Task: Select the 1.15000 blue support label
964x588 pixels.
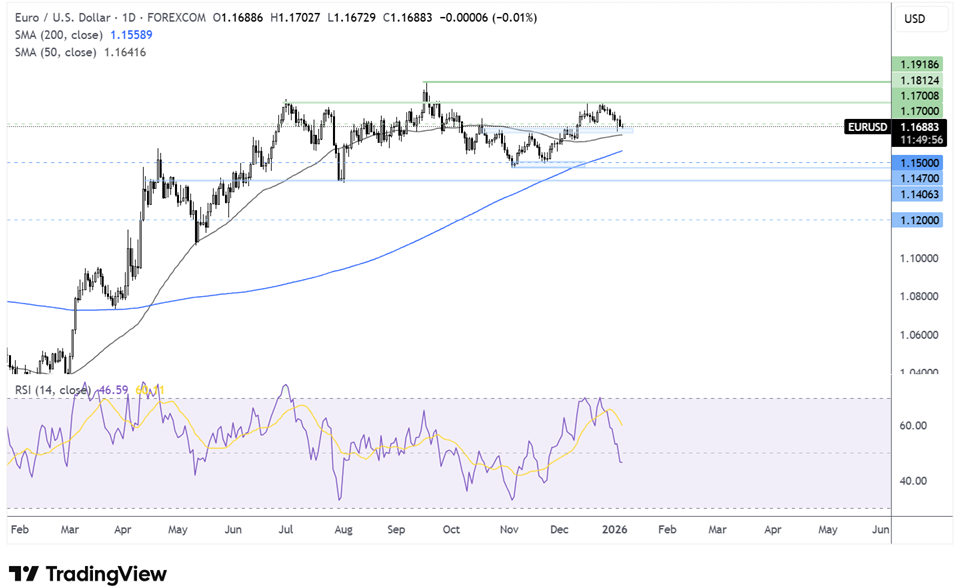Action: 917,163
